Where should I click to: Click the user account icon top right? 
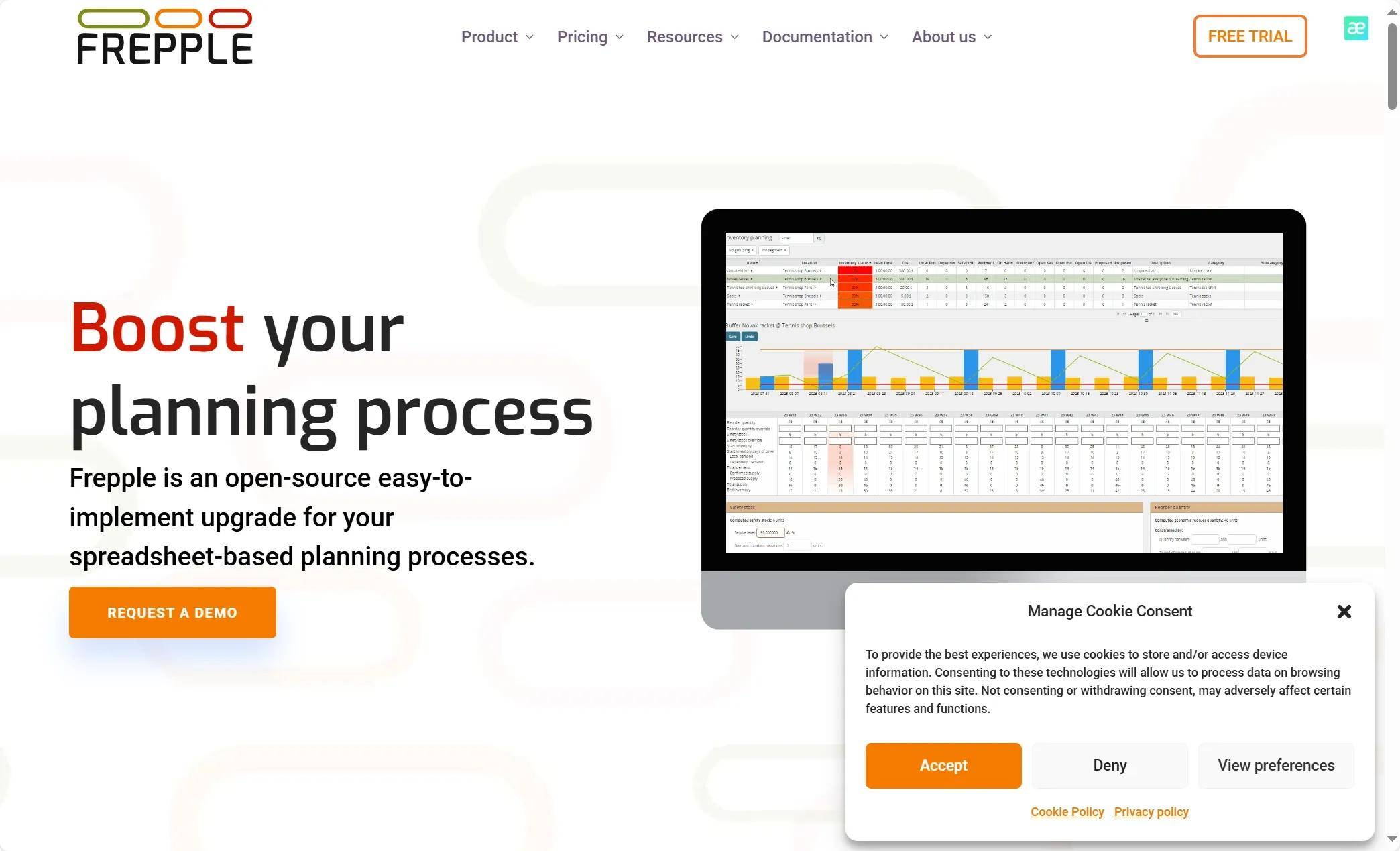point(1356,28)
